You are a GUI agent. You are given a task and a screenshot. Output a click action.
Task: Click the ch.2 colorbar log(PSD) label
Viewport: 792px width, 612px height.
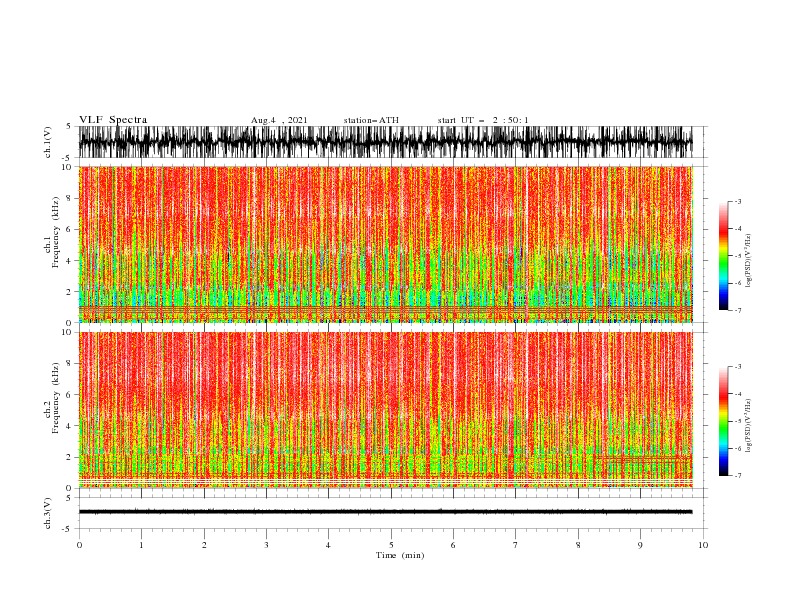pyautogui.click(x=748, y=425)
